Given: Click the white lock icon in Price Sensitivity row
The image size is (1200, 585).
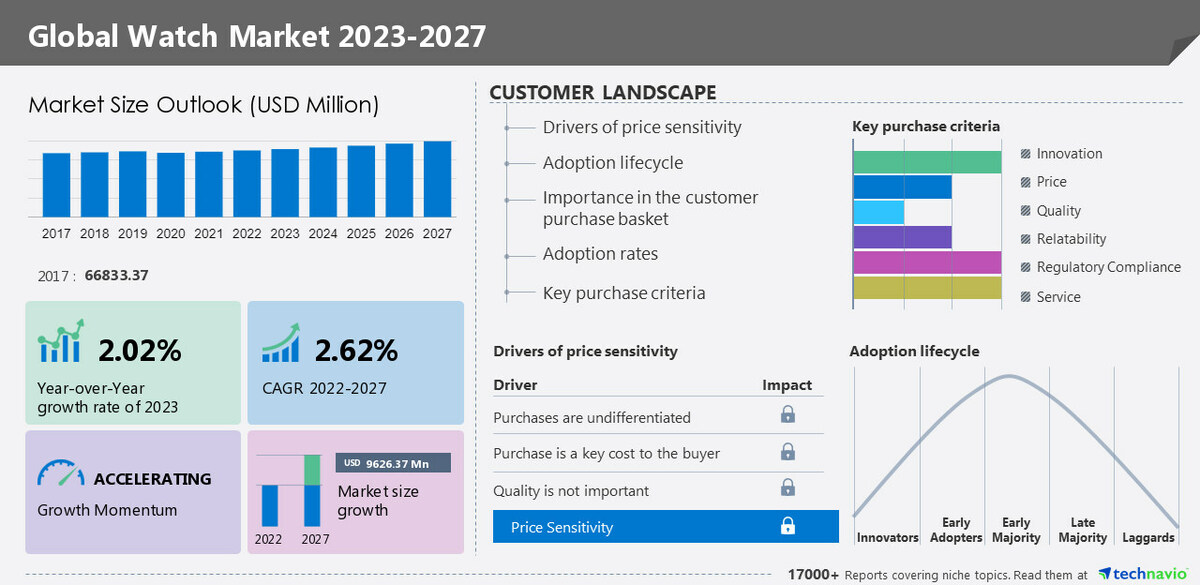Looking at the screenshot, I should 787,526.
